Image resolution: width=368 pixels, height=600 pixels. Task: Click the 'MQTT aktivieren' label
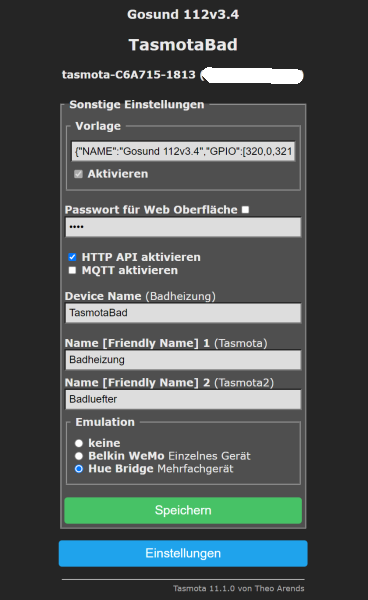click(x=130, y=270)
